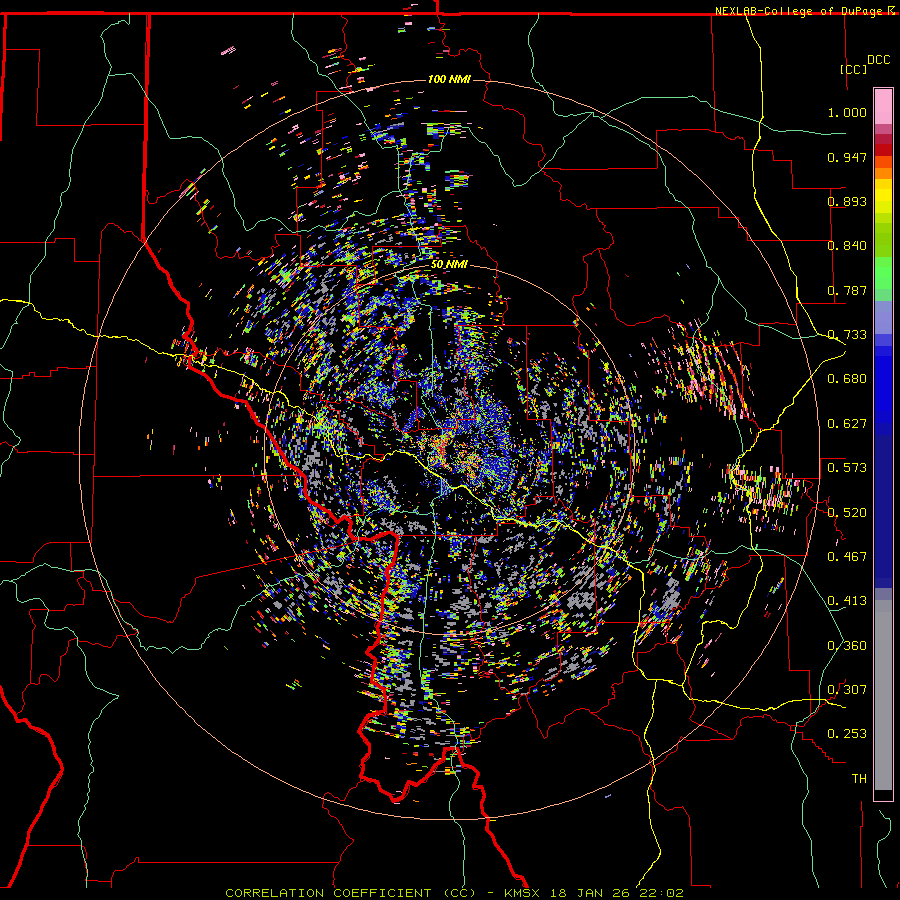900x900 pixels.
Task: Click the 0.680 legend value
Action: (847, 379)
